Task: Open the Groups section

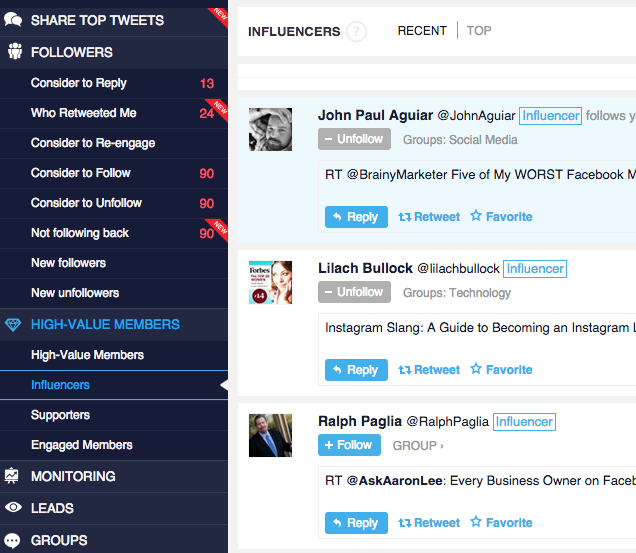Action: pos(114,540)
